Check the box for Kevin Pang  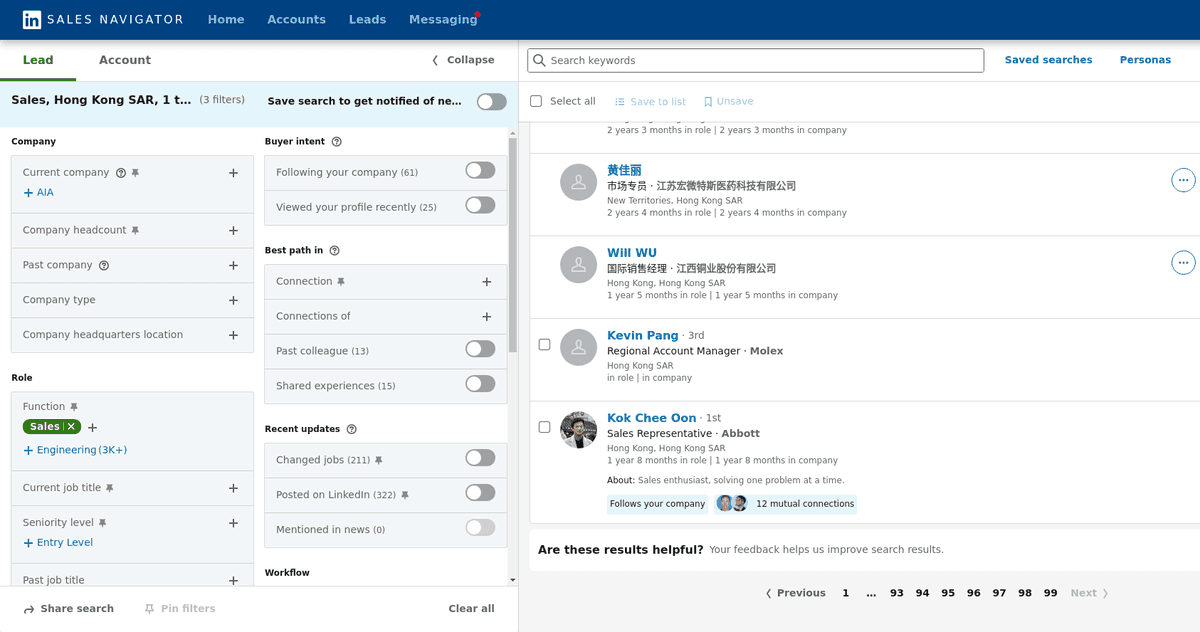point(544,345)
